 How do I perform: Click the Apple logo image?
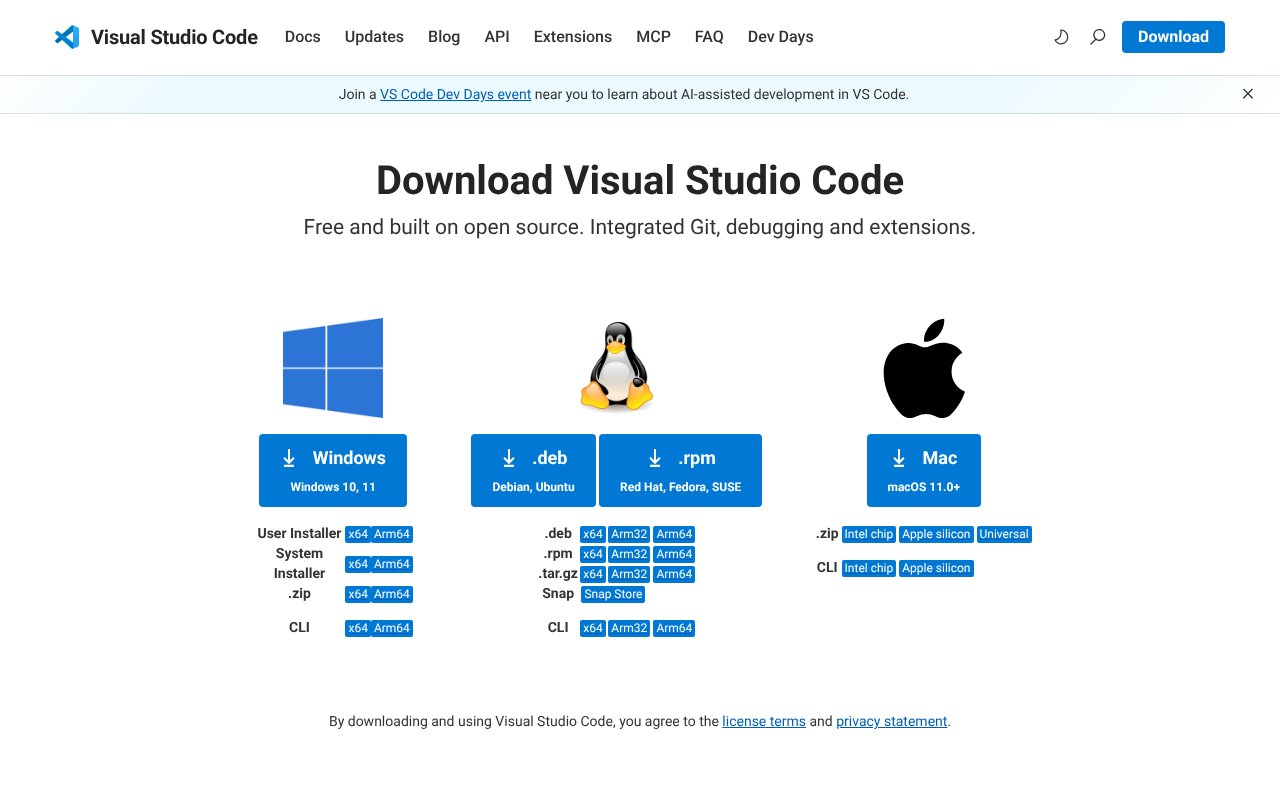(924, 369)
